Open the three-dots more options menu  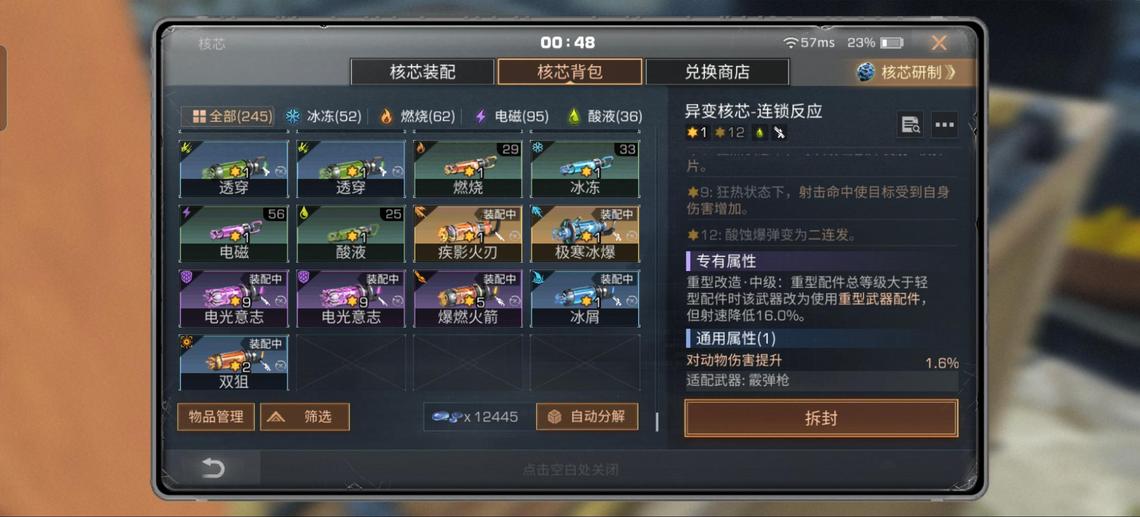point(944,125)
